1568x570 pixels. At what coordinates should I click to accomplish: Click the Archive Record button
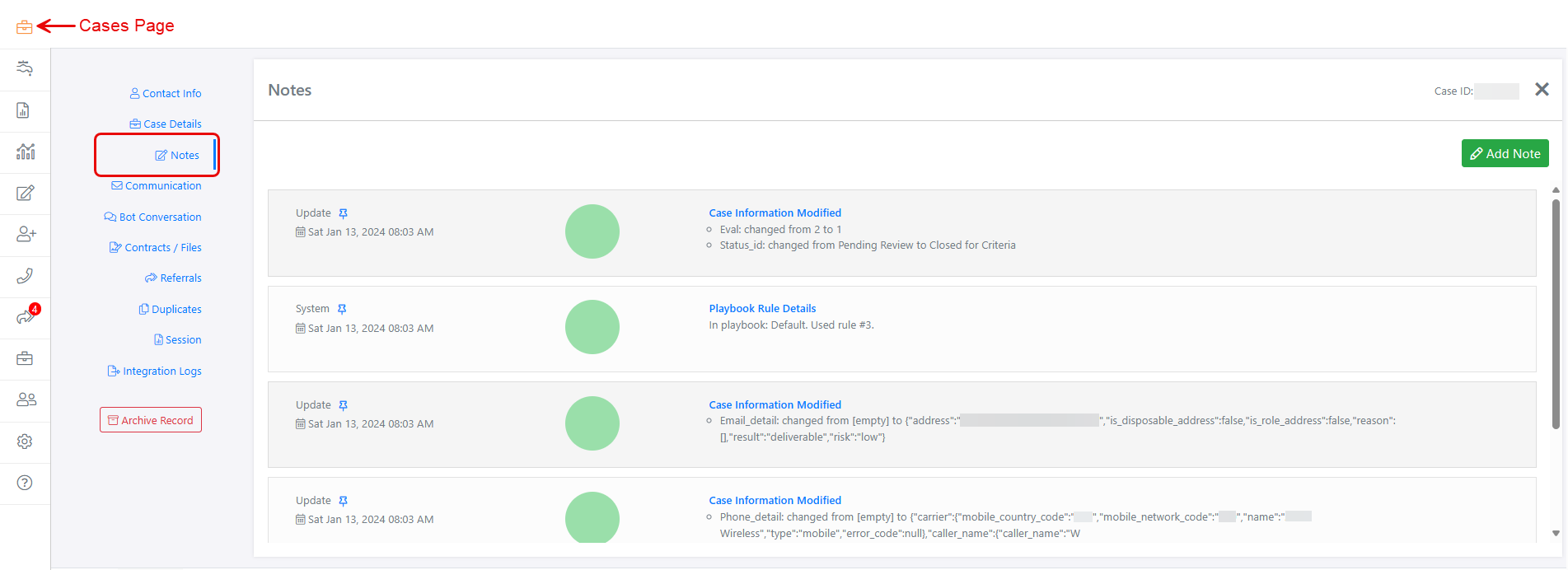pos(151,420)
